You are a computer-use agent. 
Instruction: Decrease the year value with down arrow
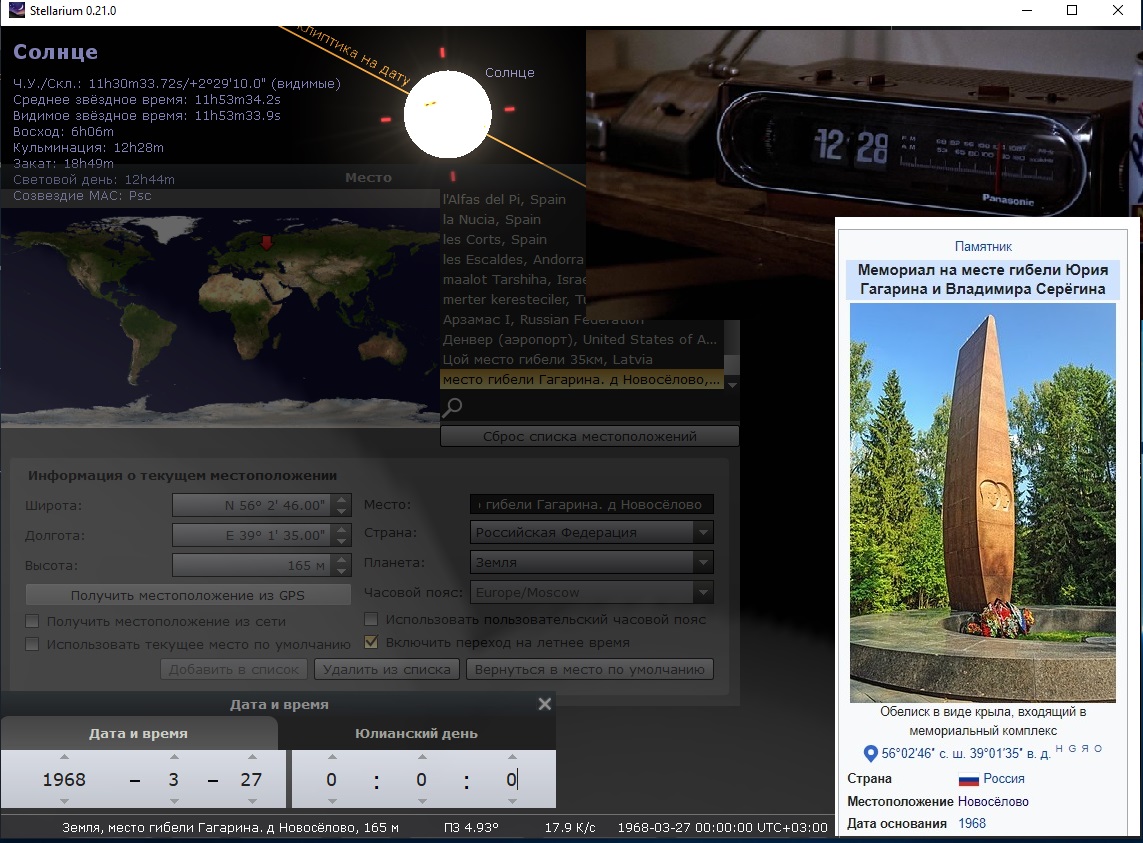pos(64,801)
